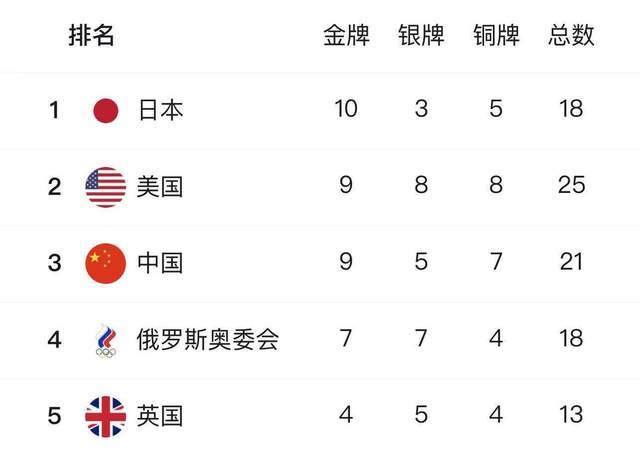Select the 铜牌 column header
640x452 pixels.
[x=496, y=35]
